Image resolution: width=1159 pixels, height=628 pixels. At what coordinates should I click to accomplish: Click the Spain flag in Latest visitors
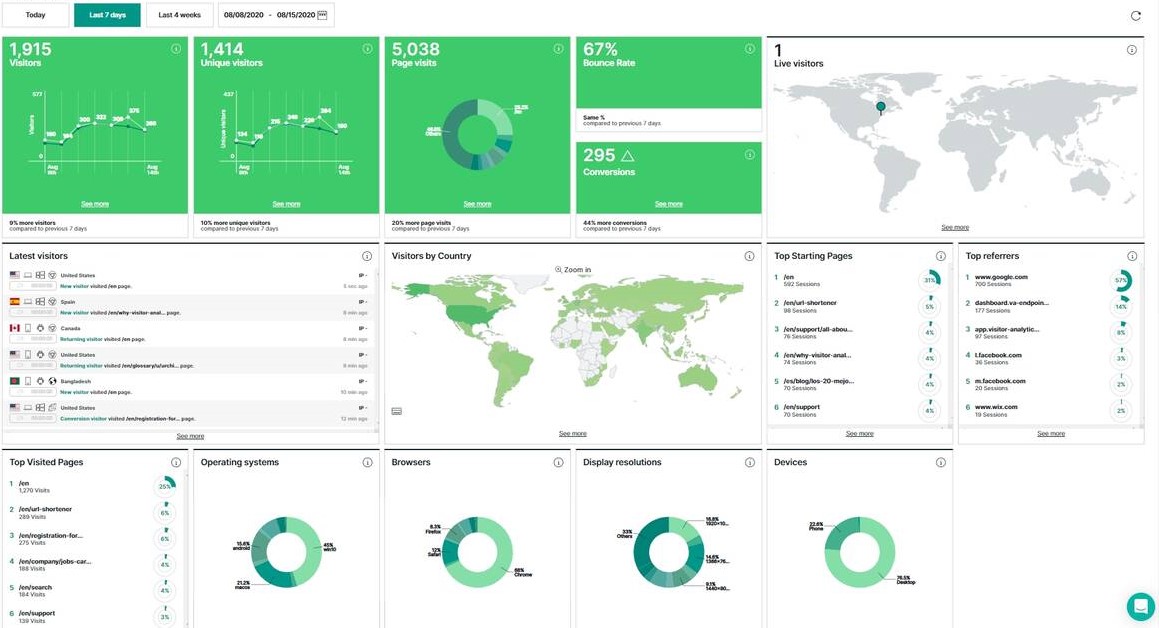15,301
